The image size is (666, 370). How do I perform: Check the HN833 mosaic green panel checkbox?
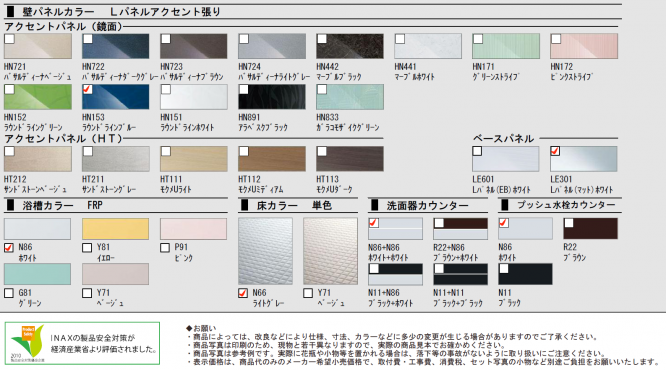[322, 89]
